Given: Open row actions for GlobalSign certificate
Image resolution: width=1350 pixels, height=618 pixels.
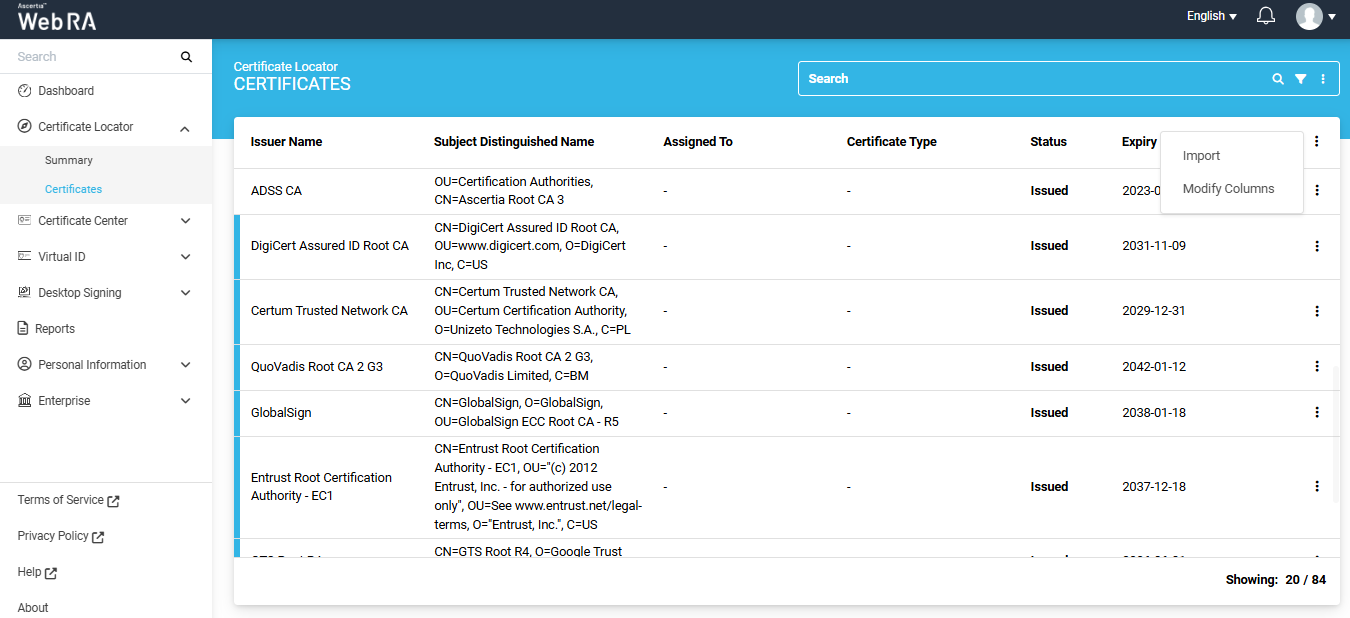Looking at the screenshot, I should pos(1316,412).
